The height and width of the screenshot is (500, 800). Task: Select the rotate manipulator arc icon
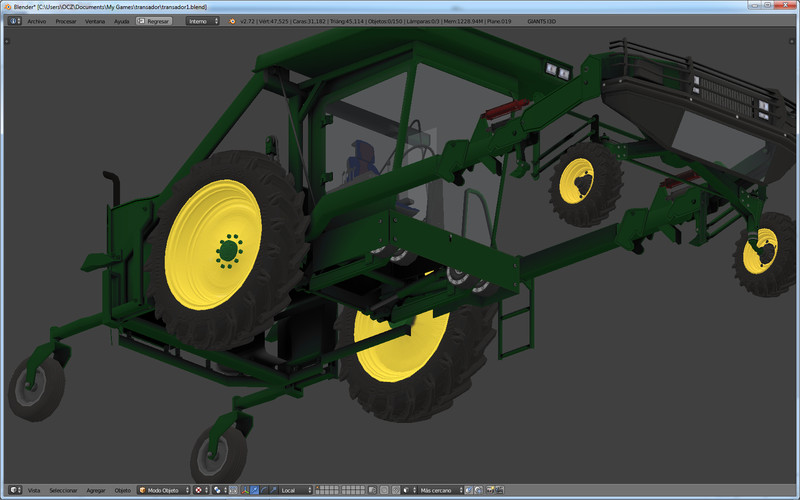pos(262,490)
